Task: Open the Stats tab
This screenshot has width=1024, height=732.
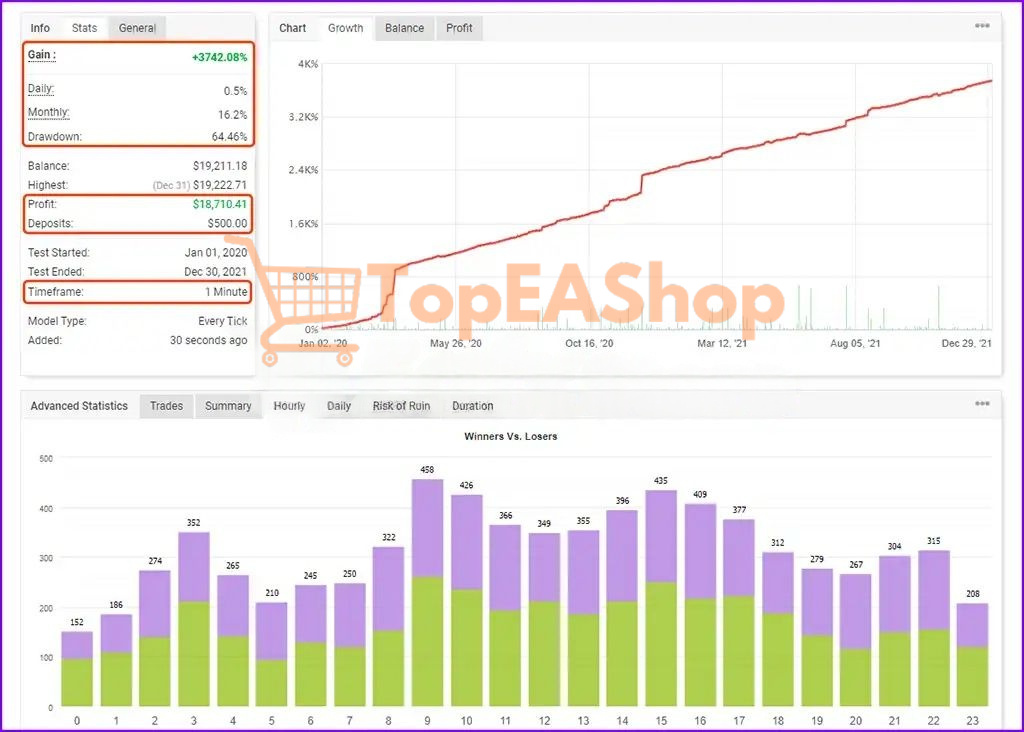Action: [x=85, y=28]
